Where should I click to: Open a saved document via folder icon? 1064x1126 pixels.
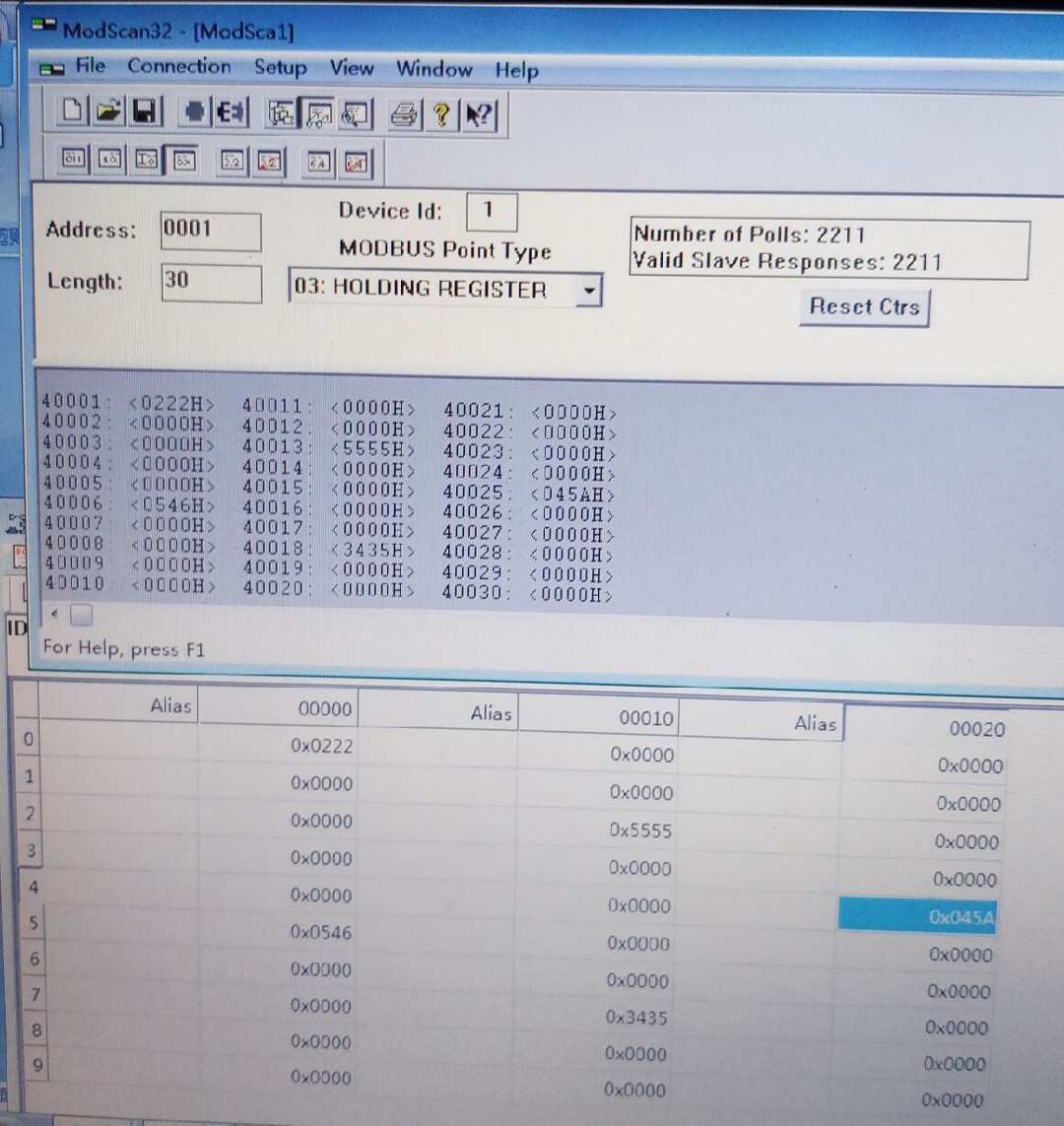click(x=107, y=110)
